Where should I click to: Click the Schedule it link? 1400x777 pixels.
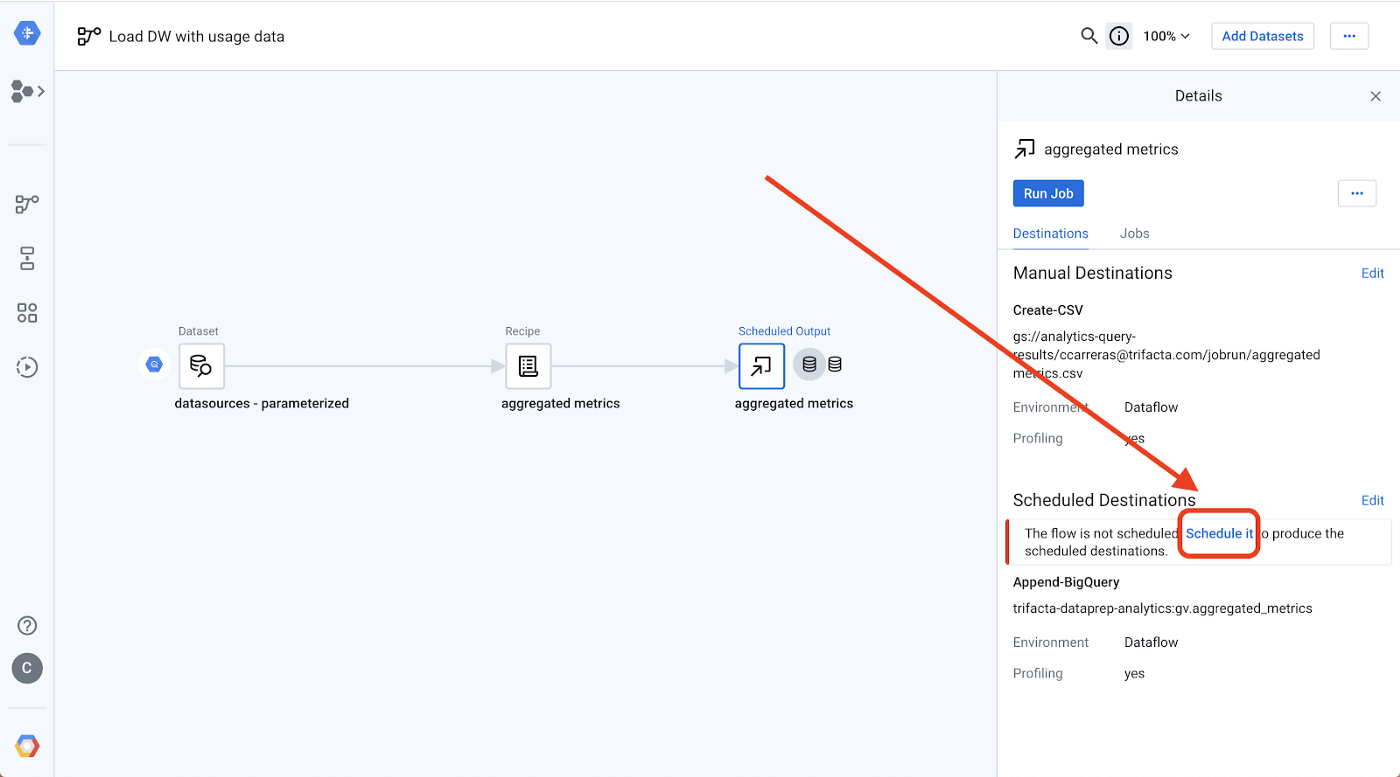click(1219, 534)
